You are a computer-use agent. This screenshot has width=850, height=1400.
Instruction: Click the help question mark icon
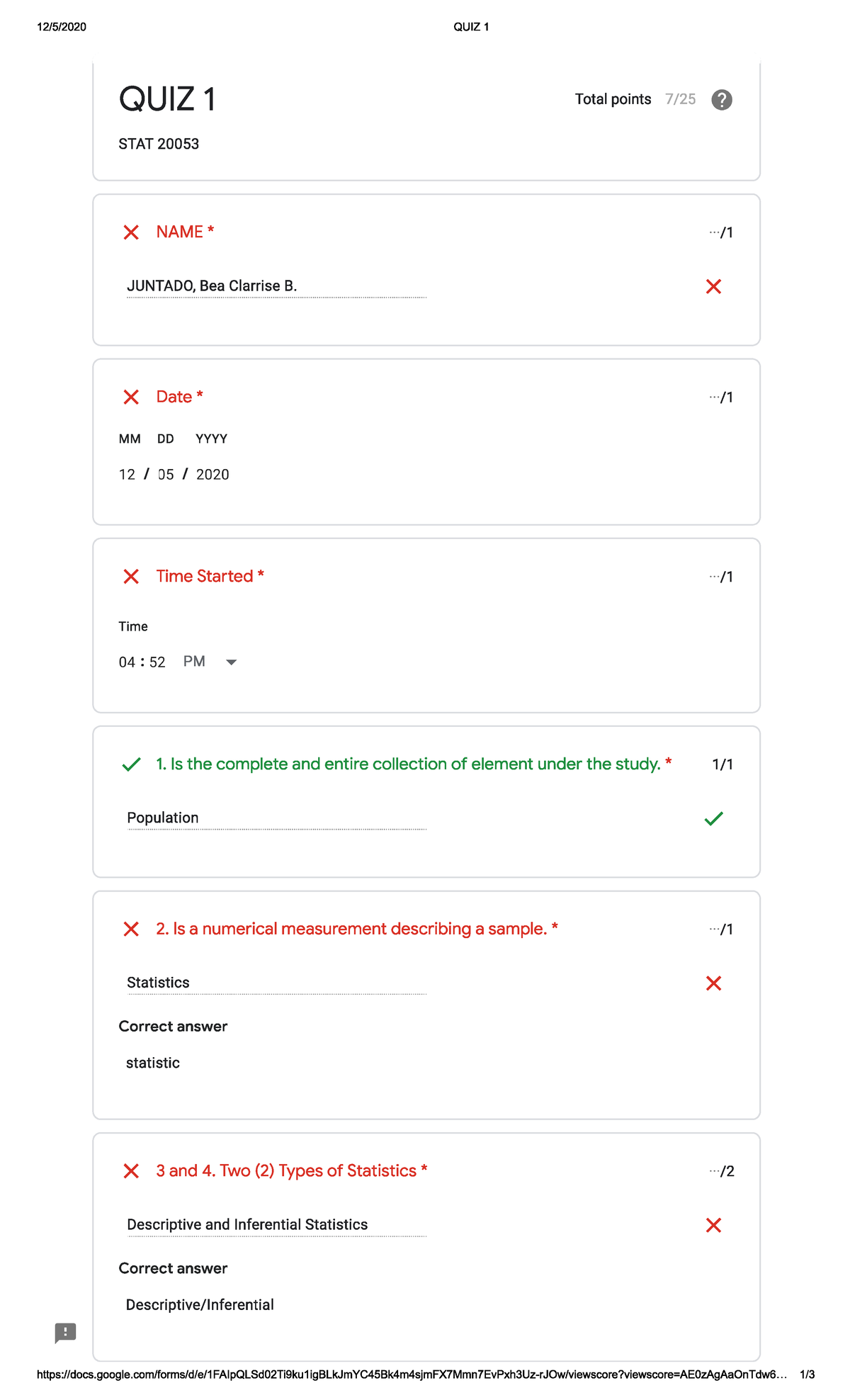pyautogui.click(x=721, y=100)
